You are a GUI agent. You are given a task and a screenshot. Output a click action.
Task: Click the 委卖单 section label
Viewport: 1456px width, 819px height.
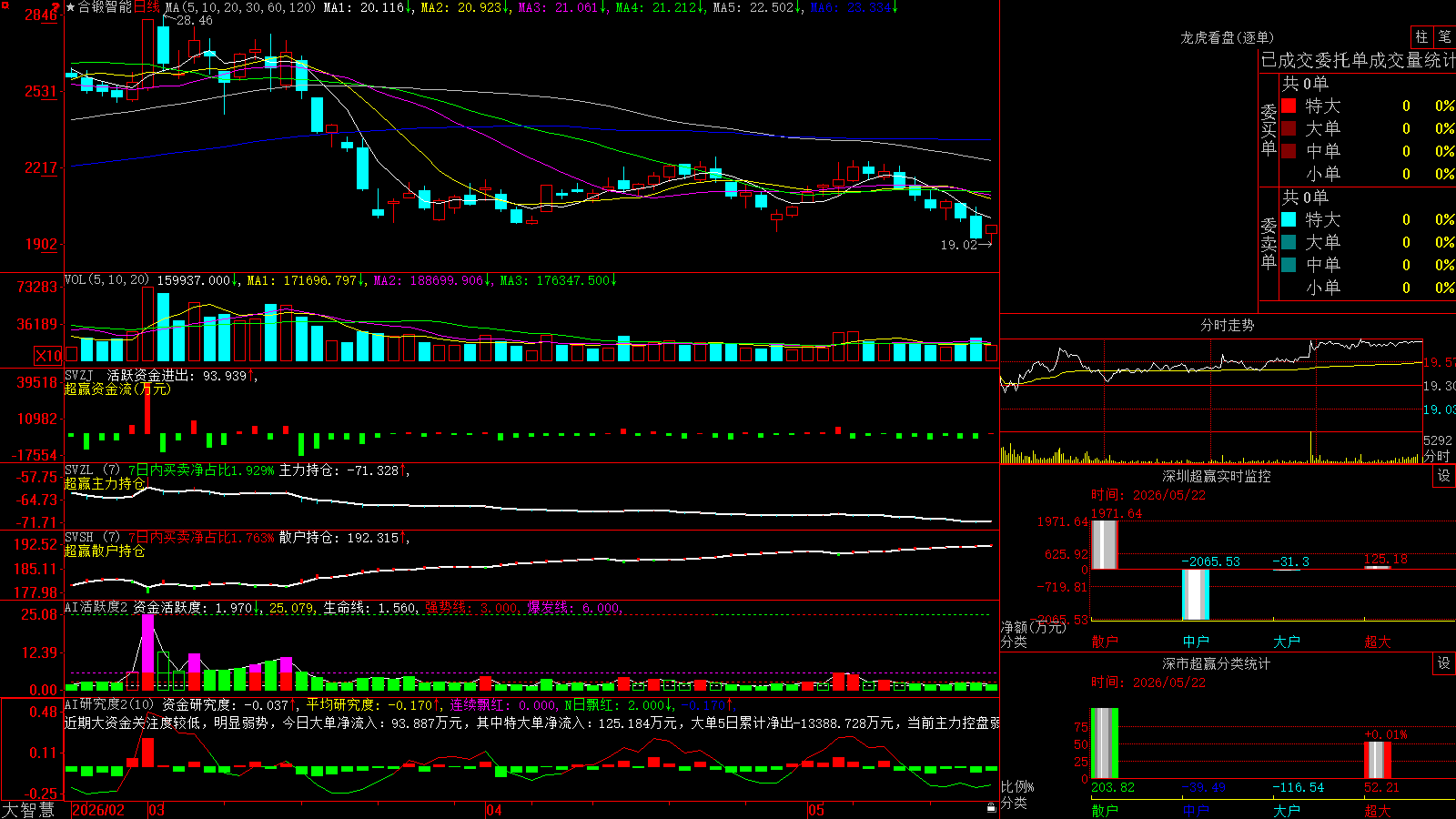coord(1269,243)
